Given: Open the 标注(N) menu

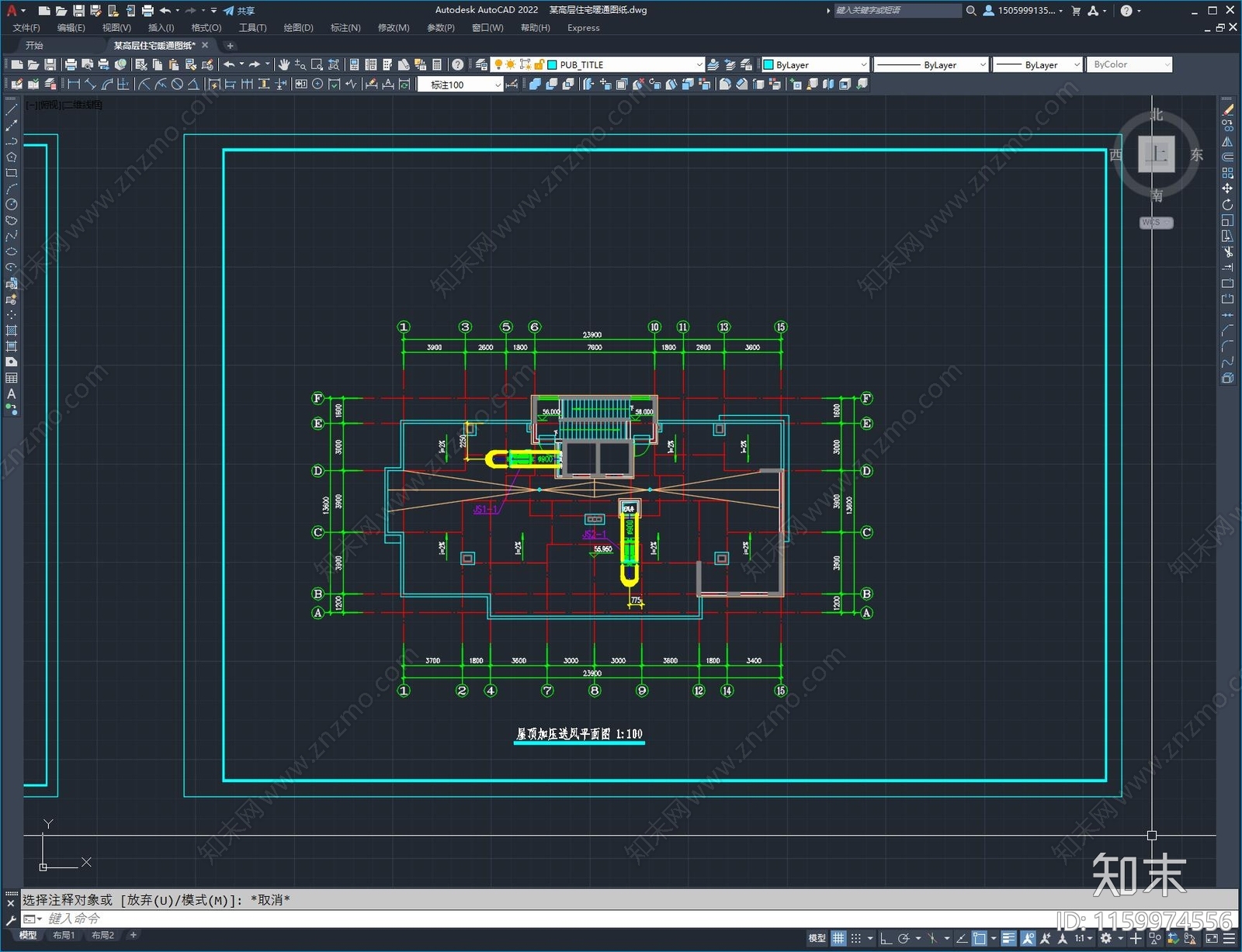Looking at the screenshot, I should click(345, 28).
